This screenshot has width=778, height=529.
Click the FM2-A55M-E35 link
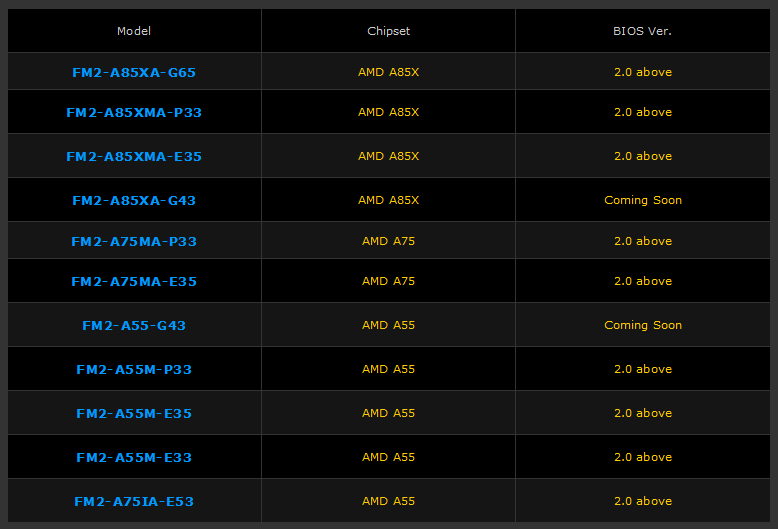134,413
